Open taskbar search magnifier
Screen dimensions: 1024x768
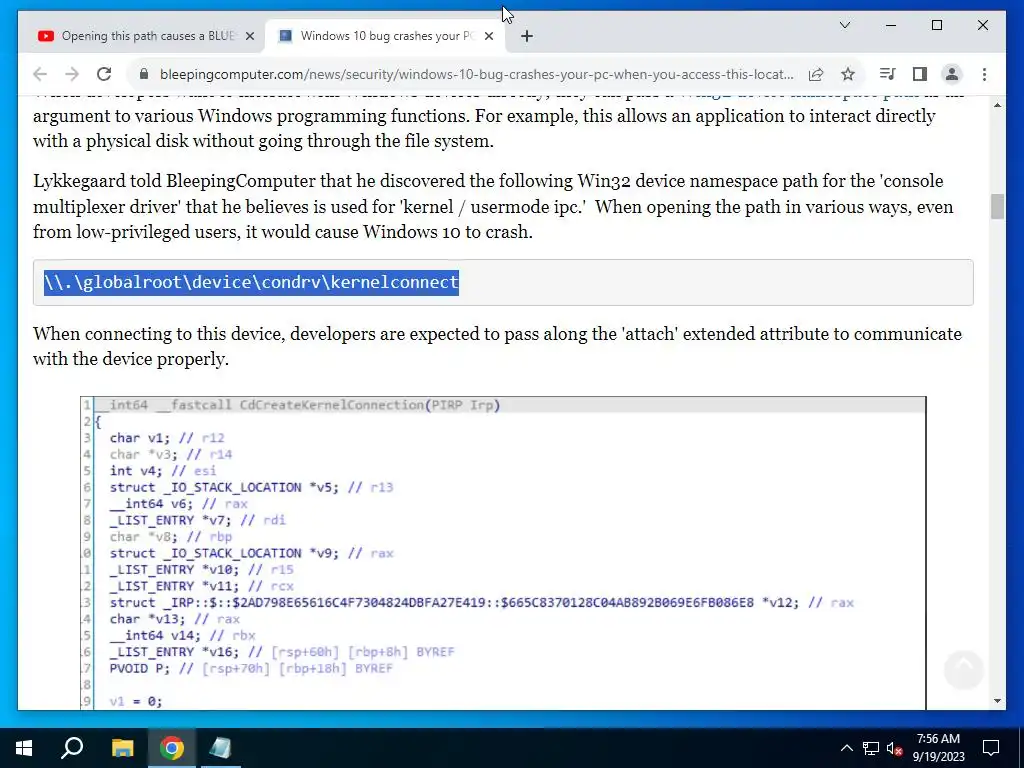pos(72,748)
